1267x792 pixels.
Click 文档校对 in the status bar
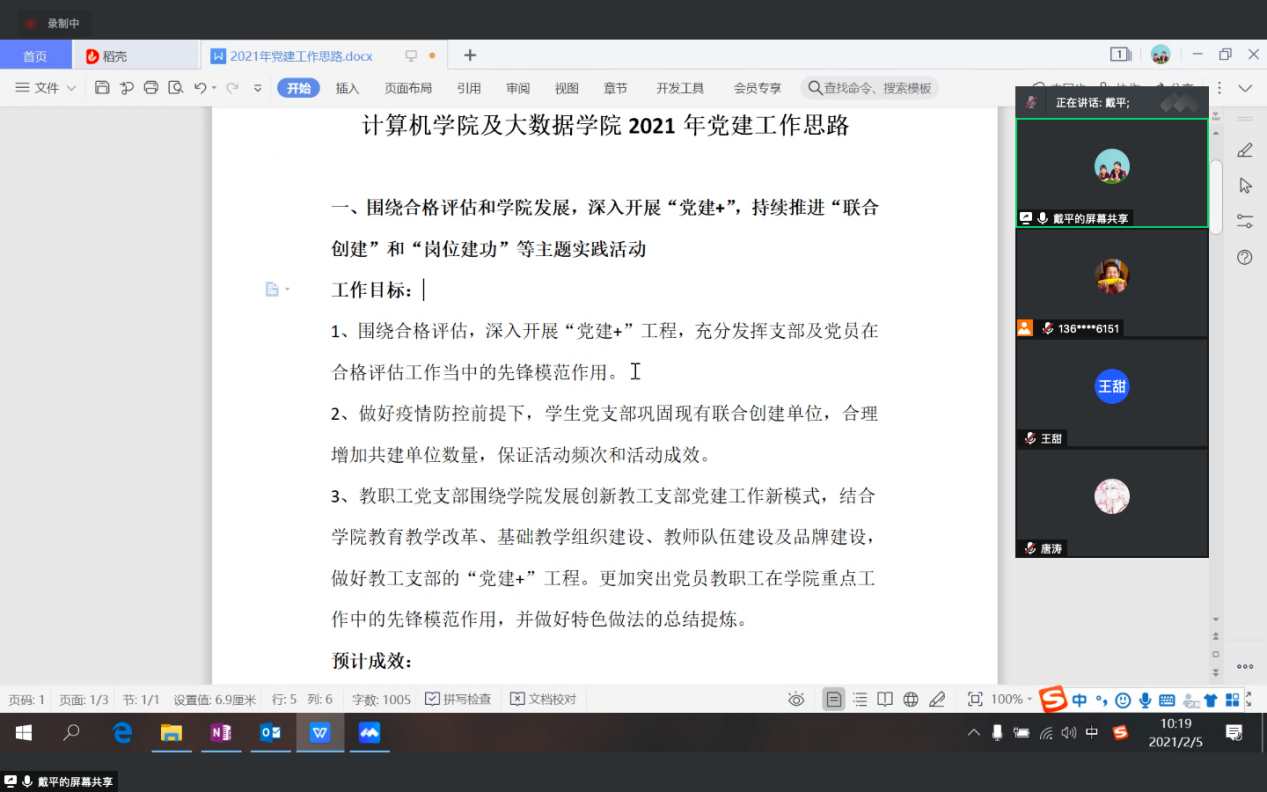pos(542,699)
